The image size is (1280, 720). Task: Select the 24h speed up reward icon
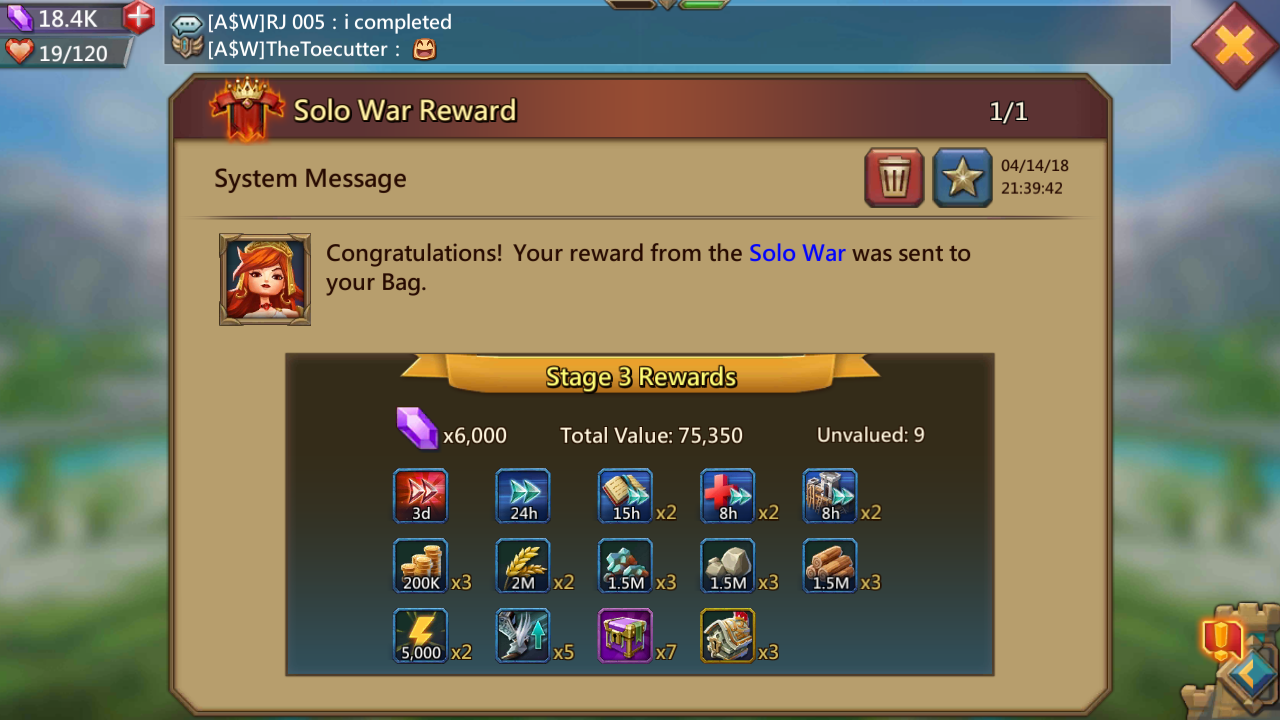523,496
